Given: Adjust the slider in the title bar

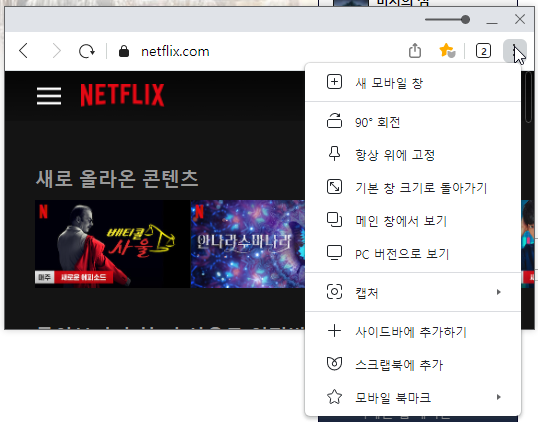Looking at the screenshot, I should coord(447,20).
